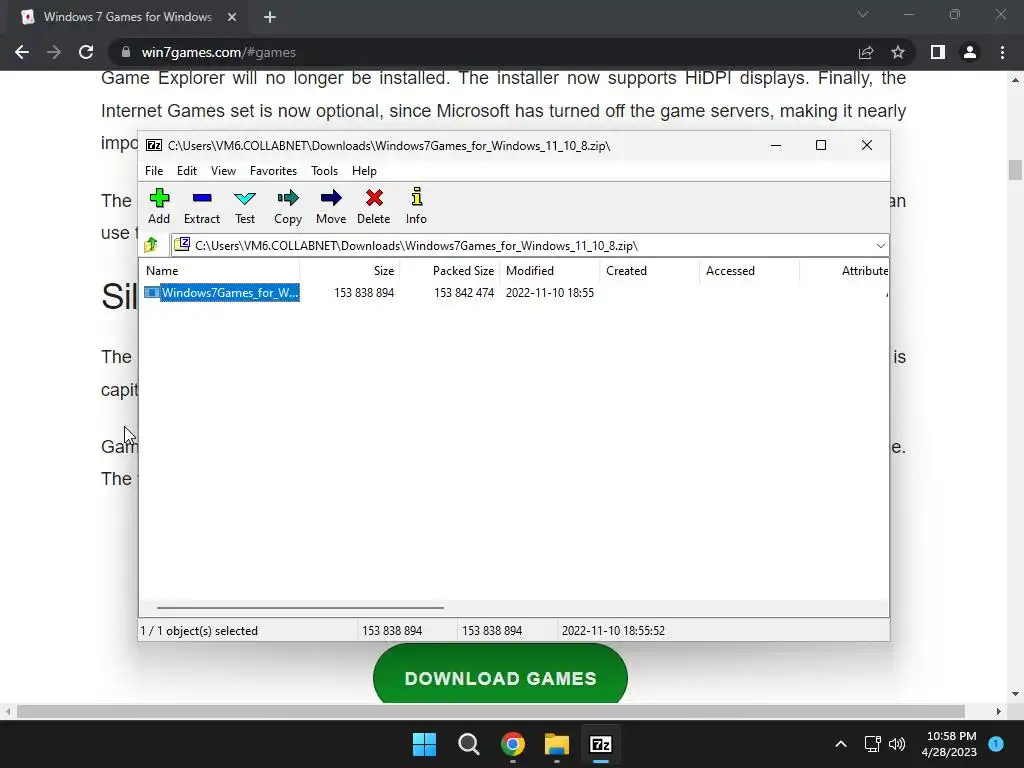Open the File menu in 7-Zip
The image size is (1024, 768).
[154, 170]
